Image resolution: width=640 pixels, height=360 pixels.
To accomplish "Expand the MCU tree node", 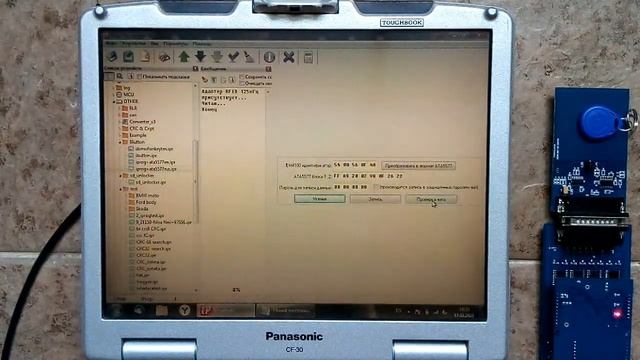I will [114, 94].
